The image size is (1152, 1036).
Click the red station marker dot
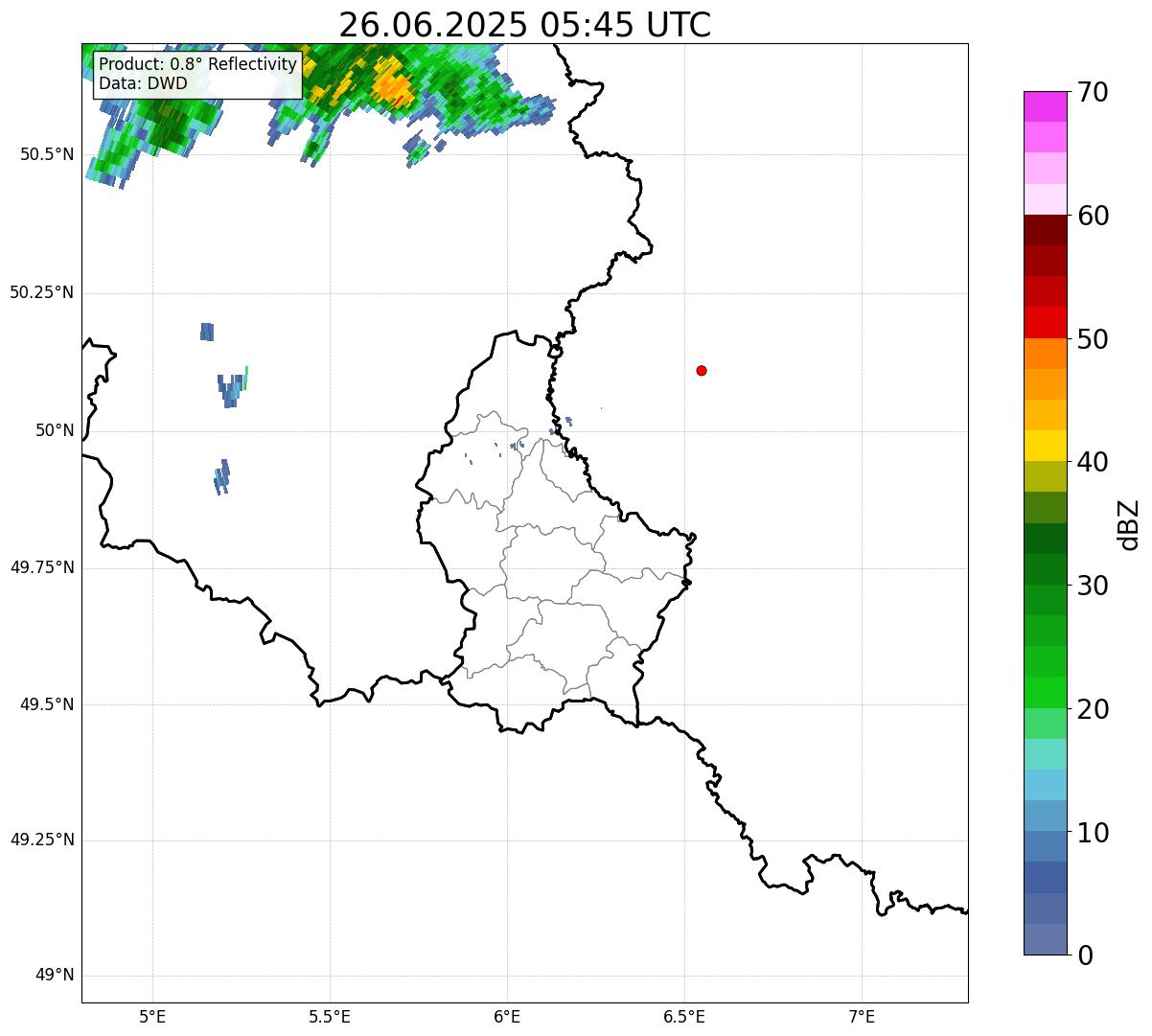click(x=702, y=371)
